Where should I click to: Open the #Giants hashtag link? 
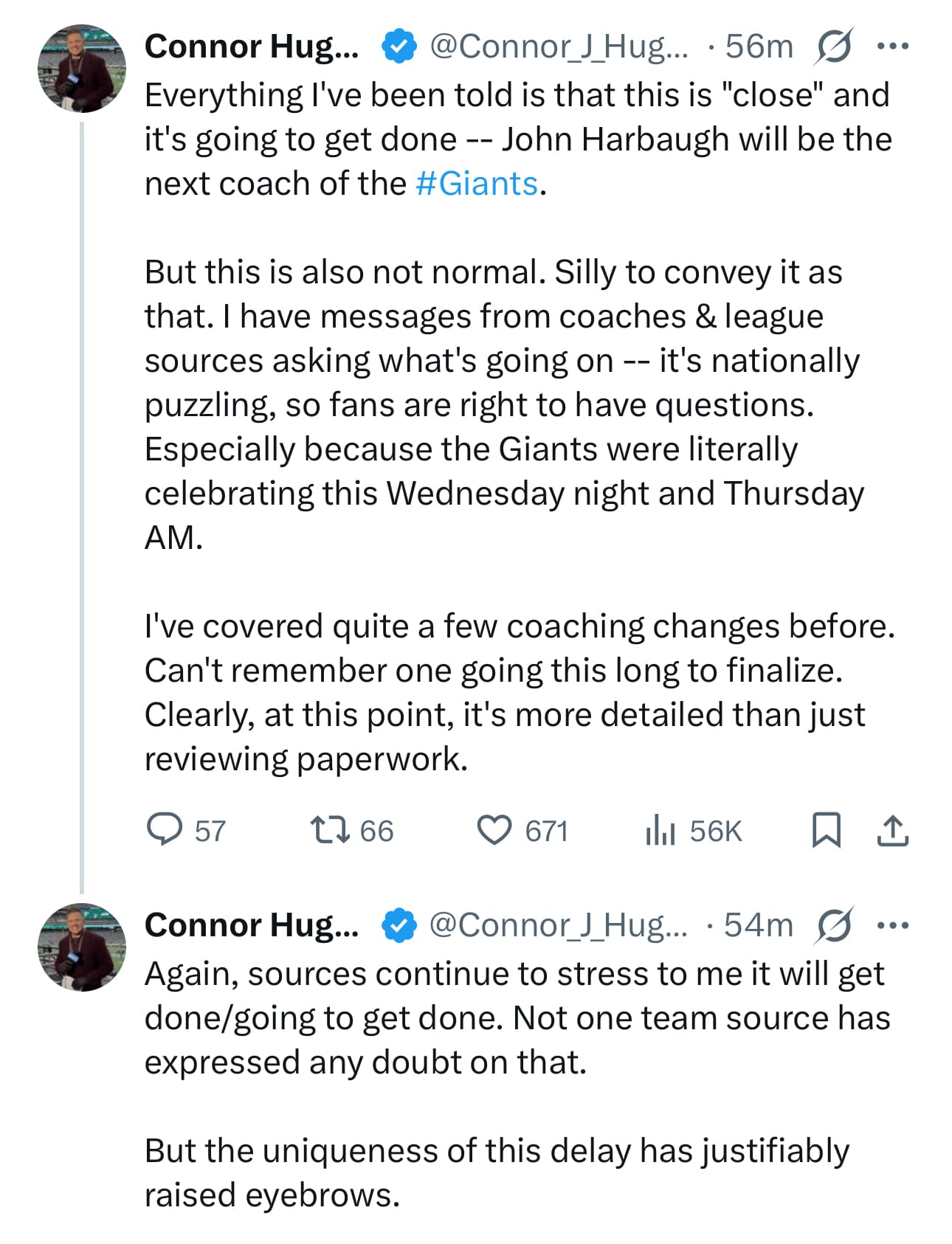coord(477,184)
